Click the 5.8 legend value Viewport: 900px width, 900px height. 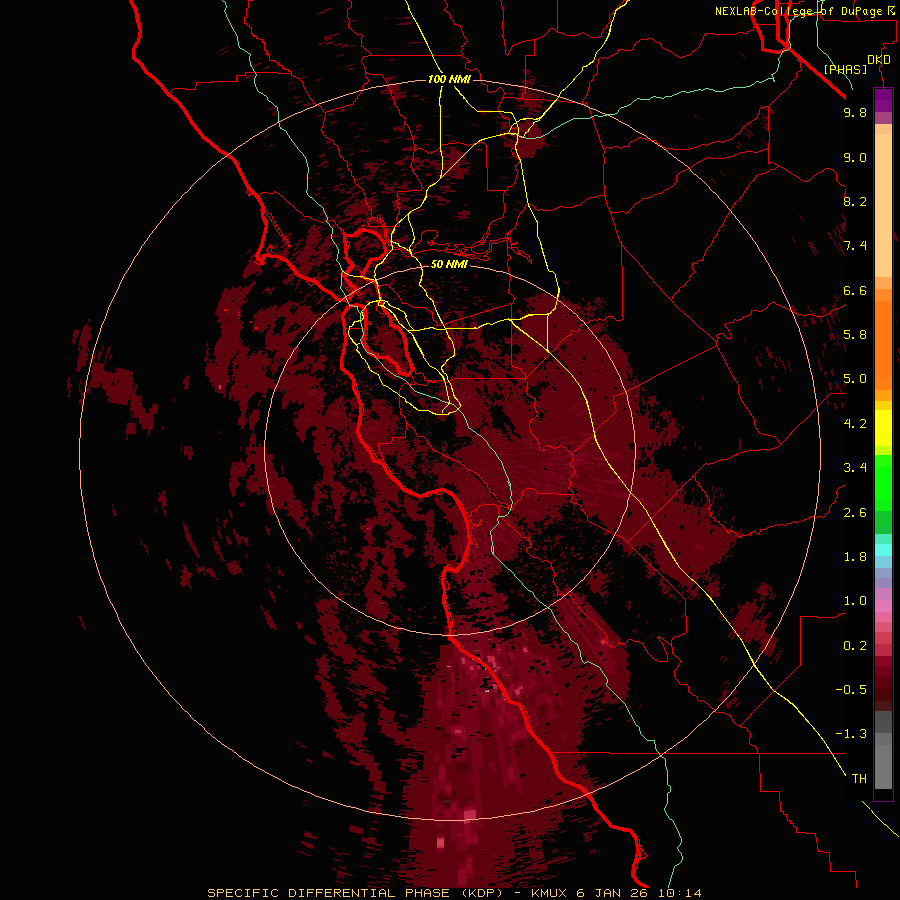click(855, 335)
